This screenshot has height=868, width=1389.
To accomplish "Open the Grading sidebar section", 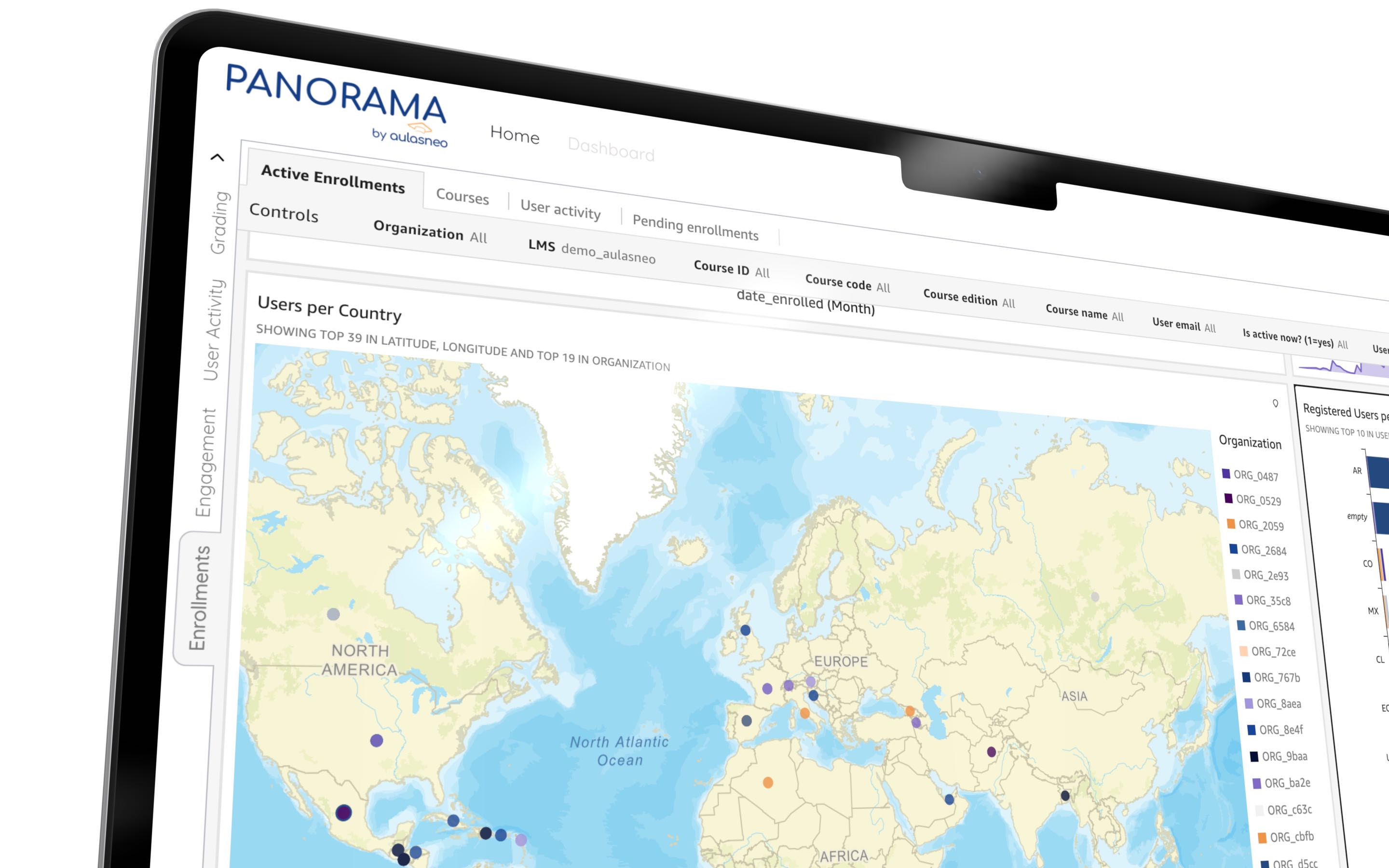I will tap(220, 222).
